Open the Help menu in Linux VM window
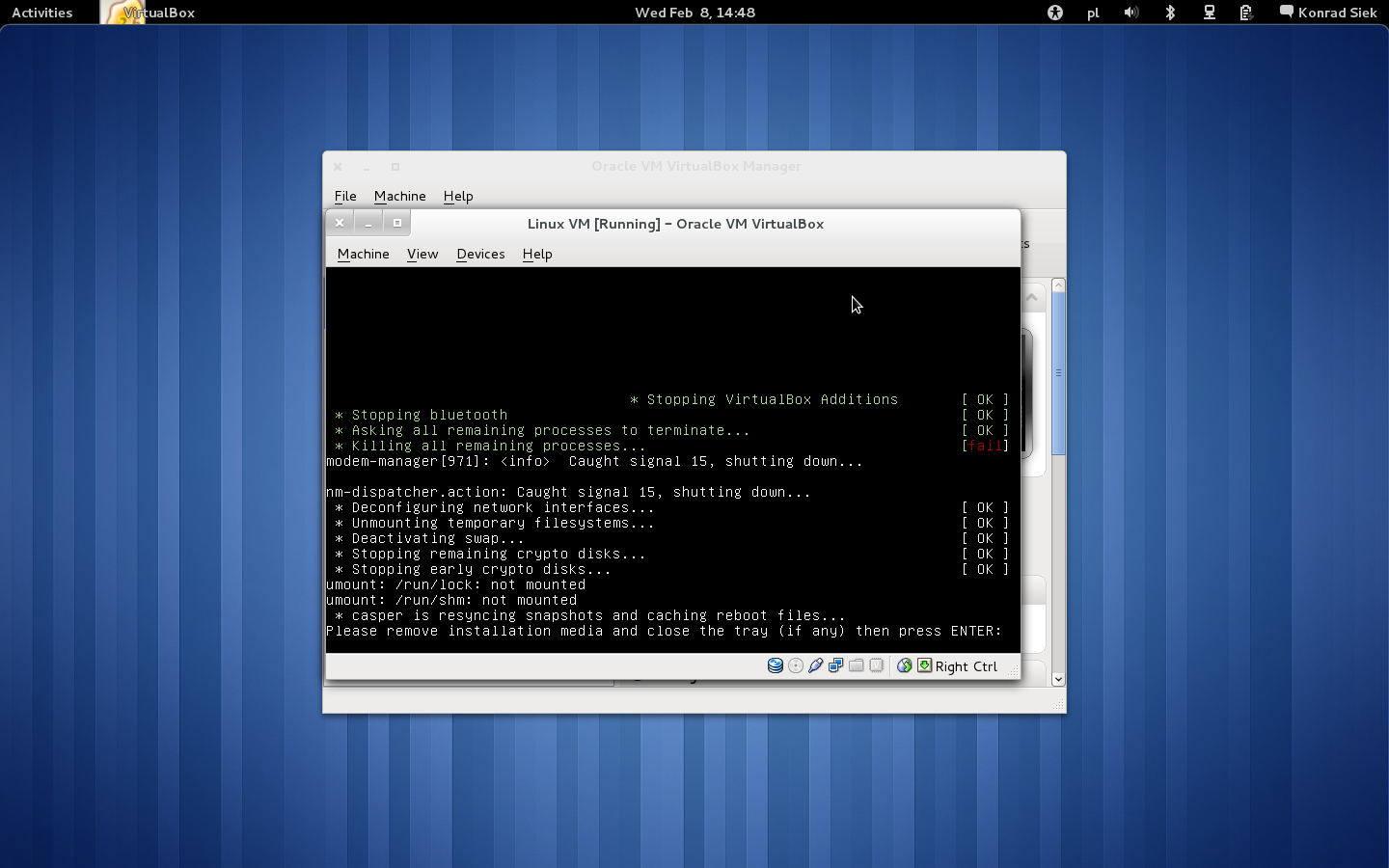Screen dimensions: 1389x868 (x=537, y=254)
